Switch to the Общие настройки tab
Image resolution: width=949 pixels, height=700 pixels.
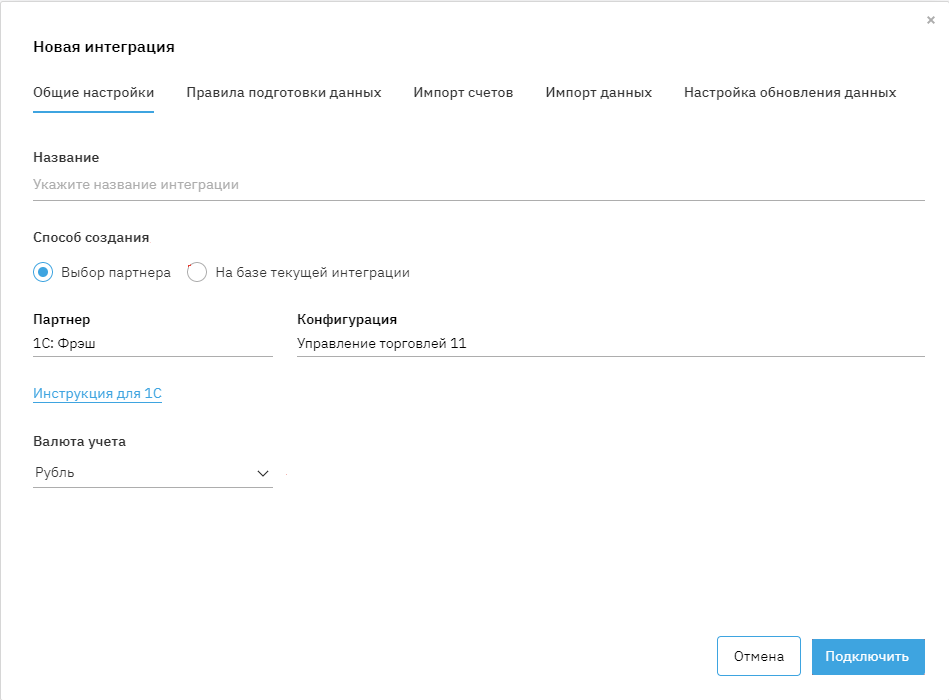[x=93, y=93]
